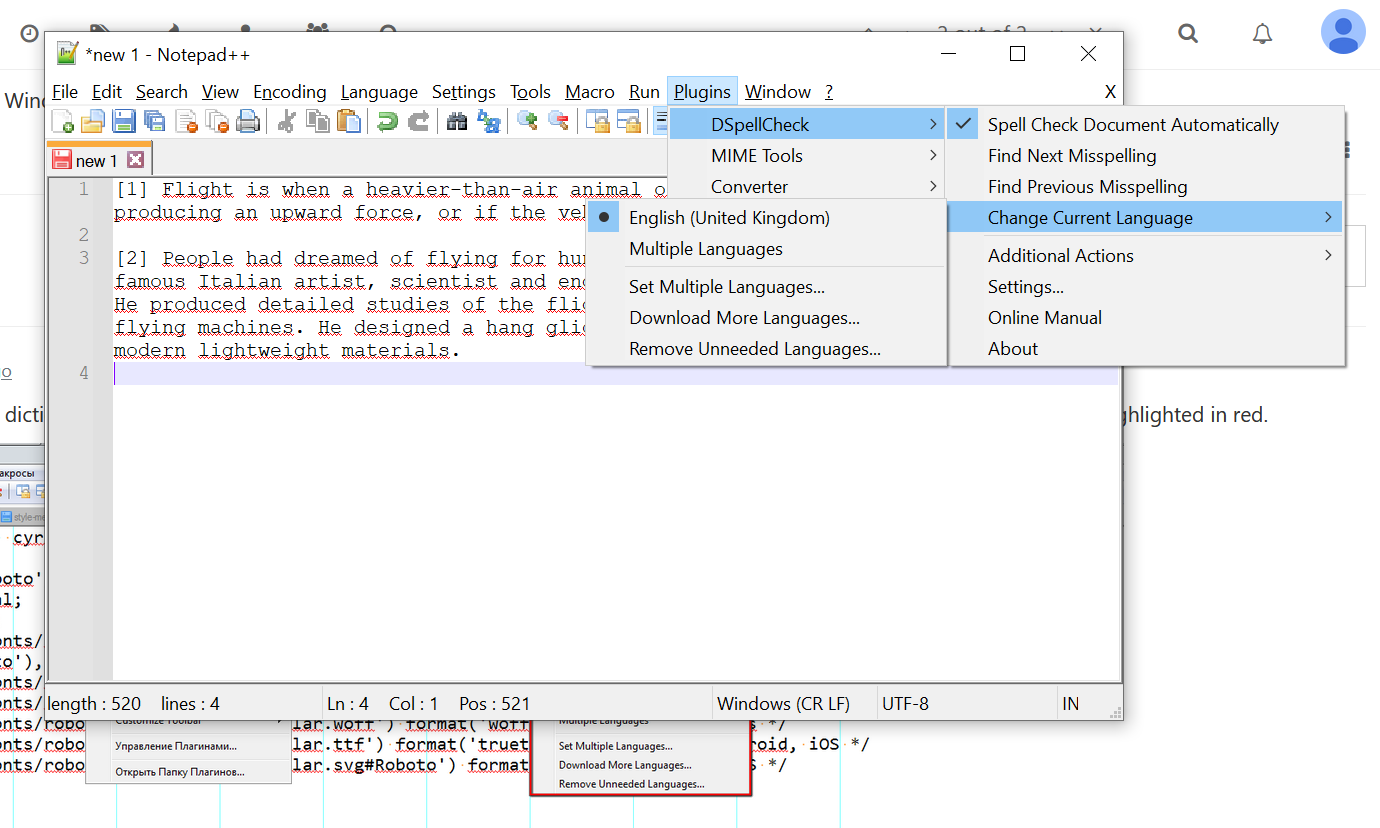
Task: Click the Notepad++ title bar app icon
Action: click(x=67, y=54)
